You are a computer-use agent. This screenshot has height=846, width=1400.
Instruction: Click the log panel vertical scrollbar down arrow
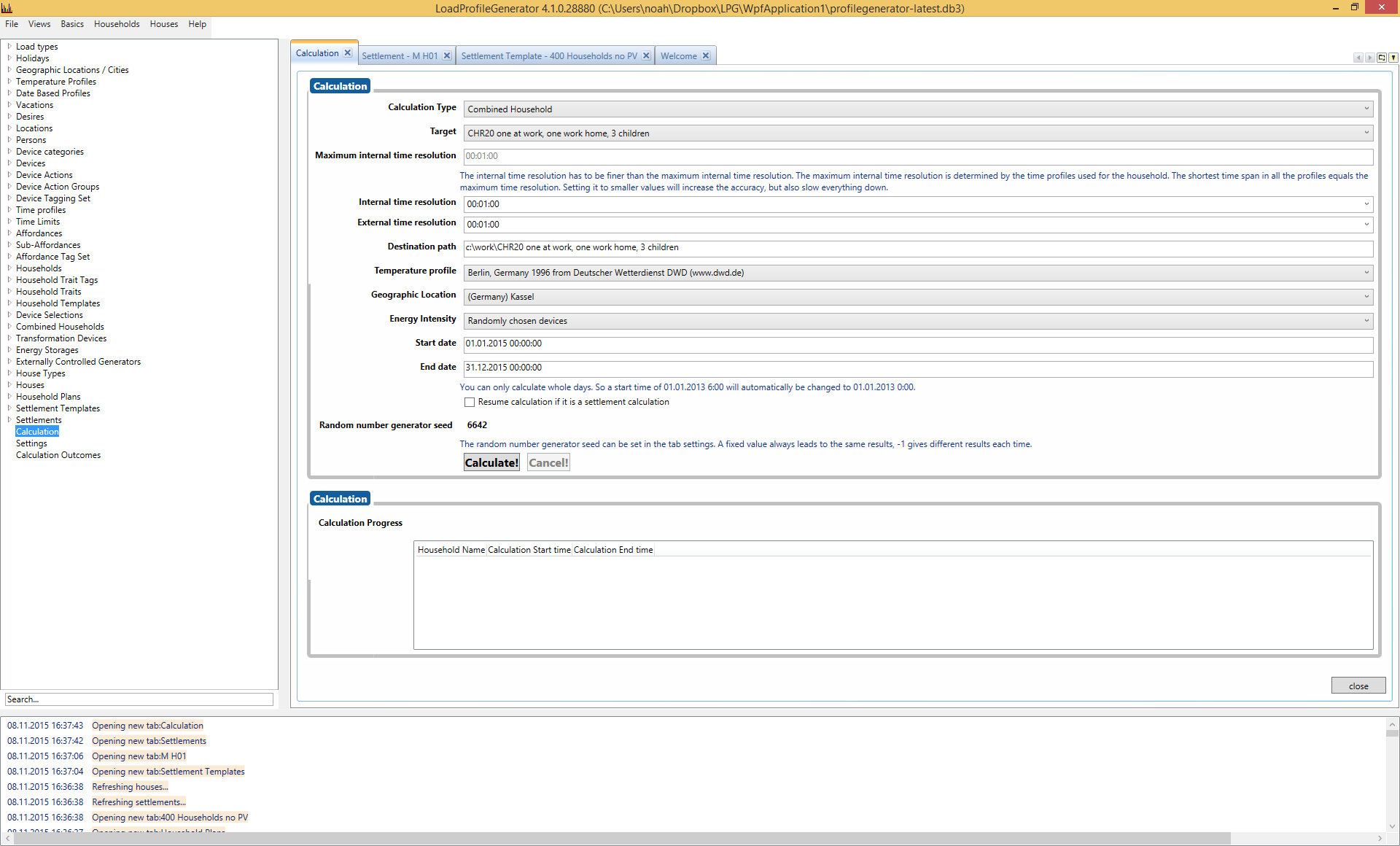click(1392, 826)
